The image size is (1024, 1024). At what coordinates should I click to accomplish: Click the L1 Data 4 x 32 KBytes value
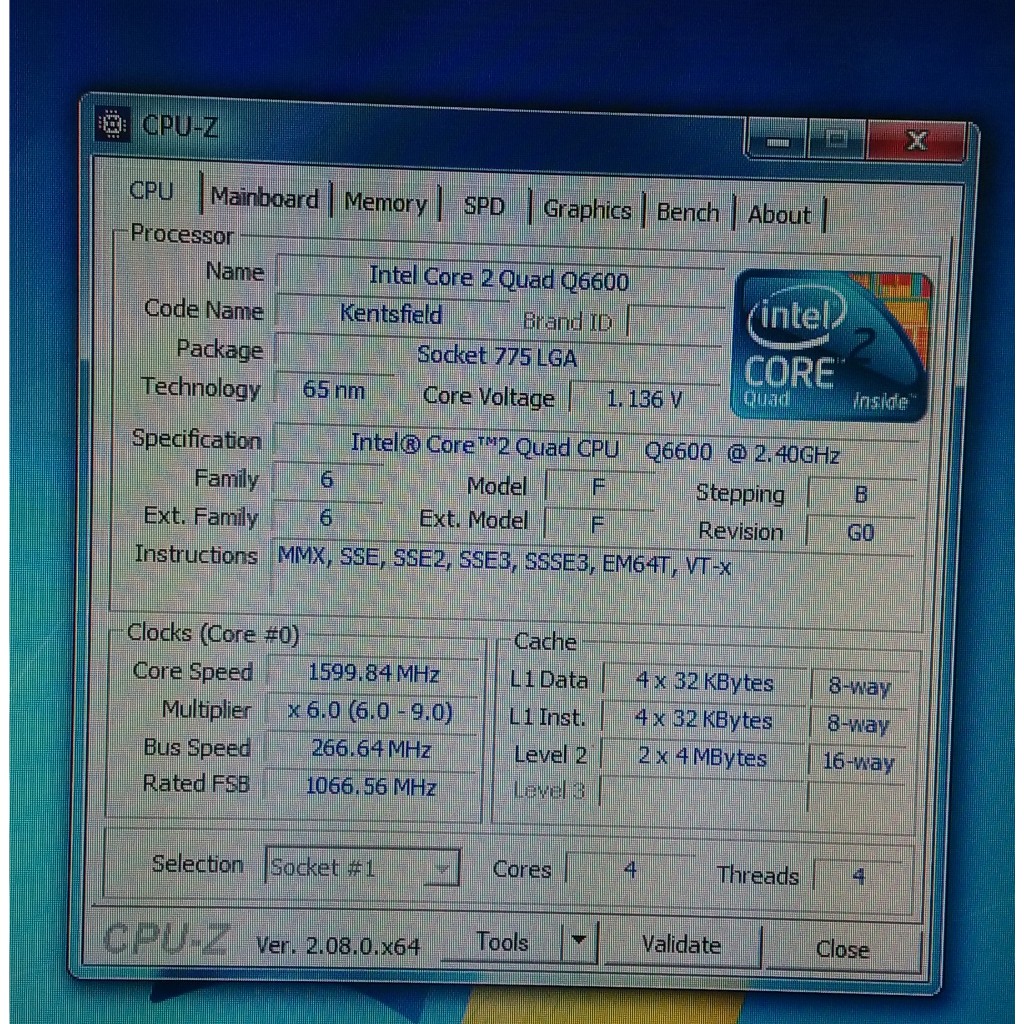click(705, 682)
